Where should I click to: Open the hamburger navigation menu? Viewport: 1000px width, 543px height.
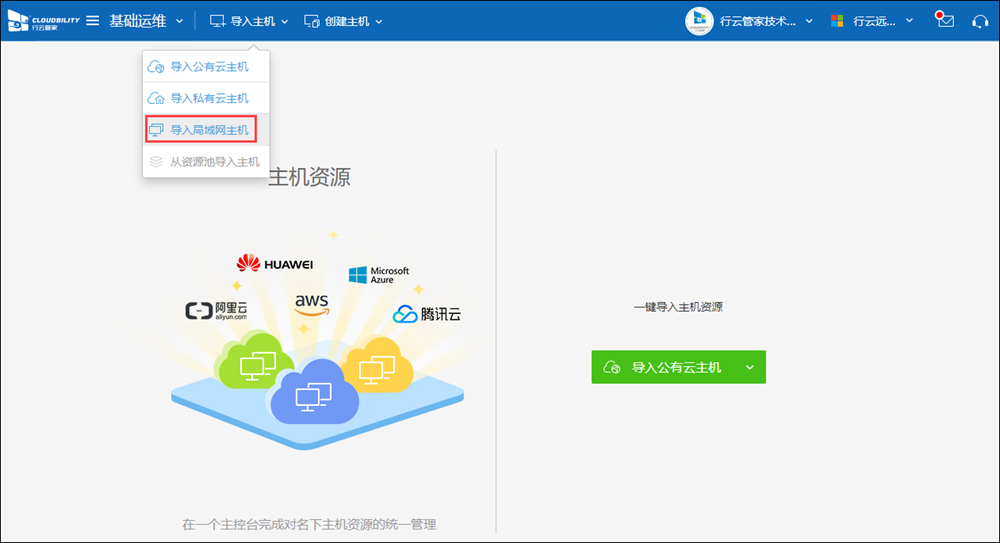point(92,21)
